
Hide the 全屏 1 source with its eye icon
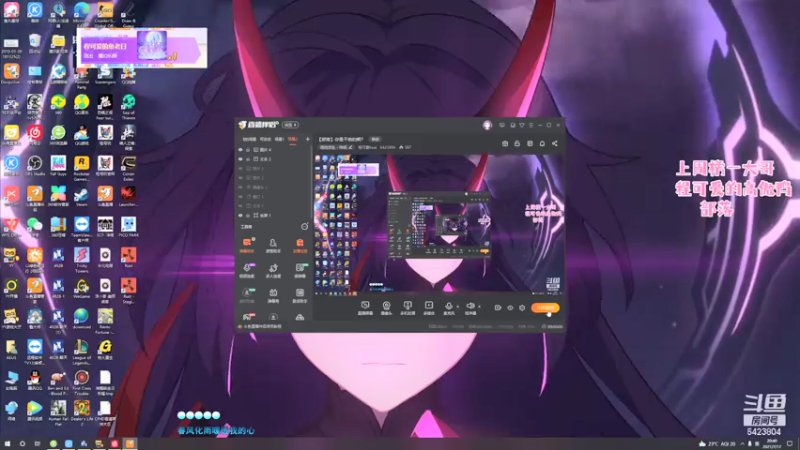click(x=241, y=215)
